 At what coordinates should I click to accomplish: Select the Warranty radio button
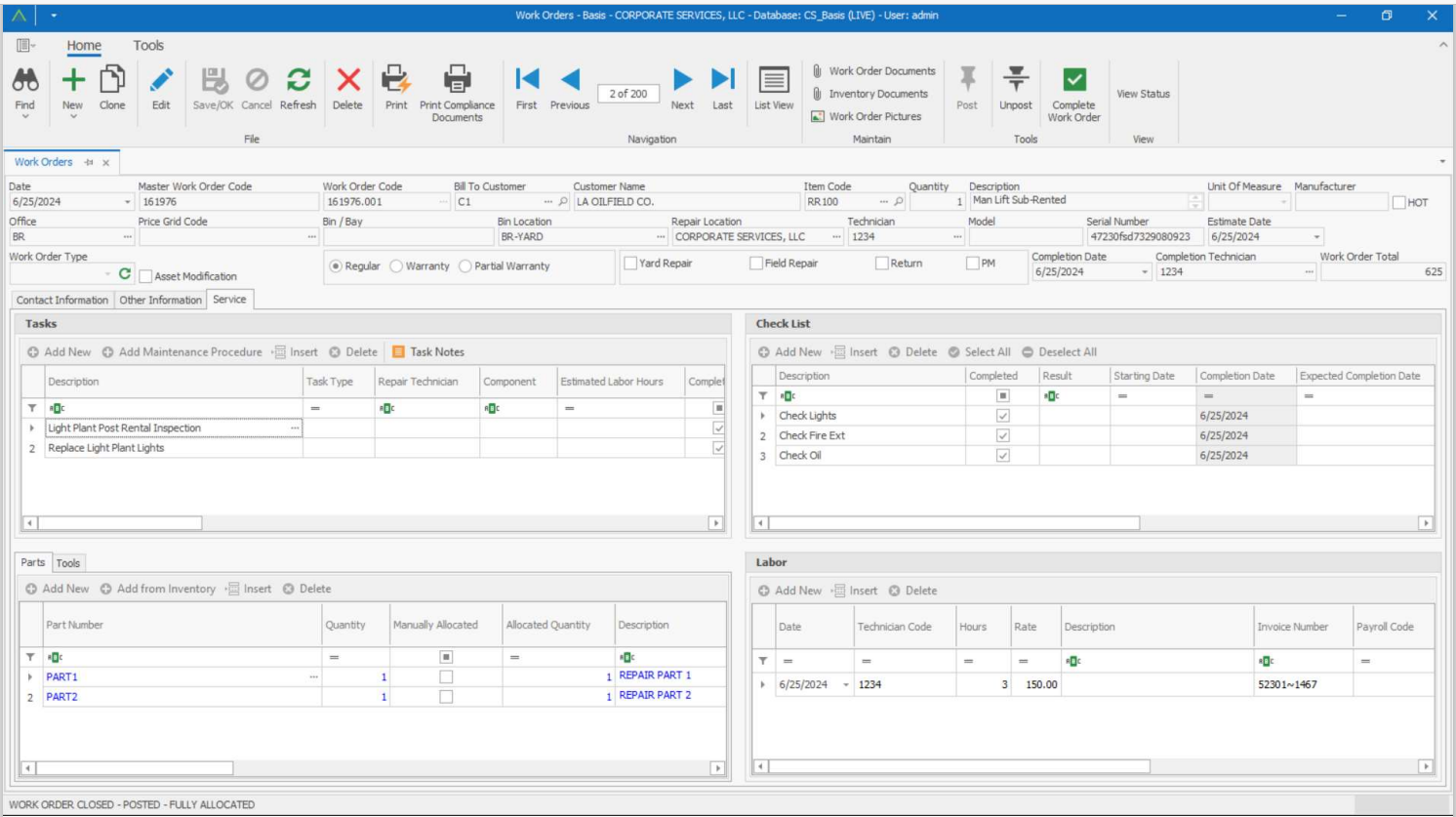pyautogui.click(x=396, y=266)
